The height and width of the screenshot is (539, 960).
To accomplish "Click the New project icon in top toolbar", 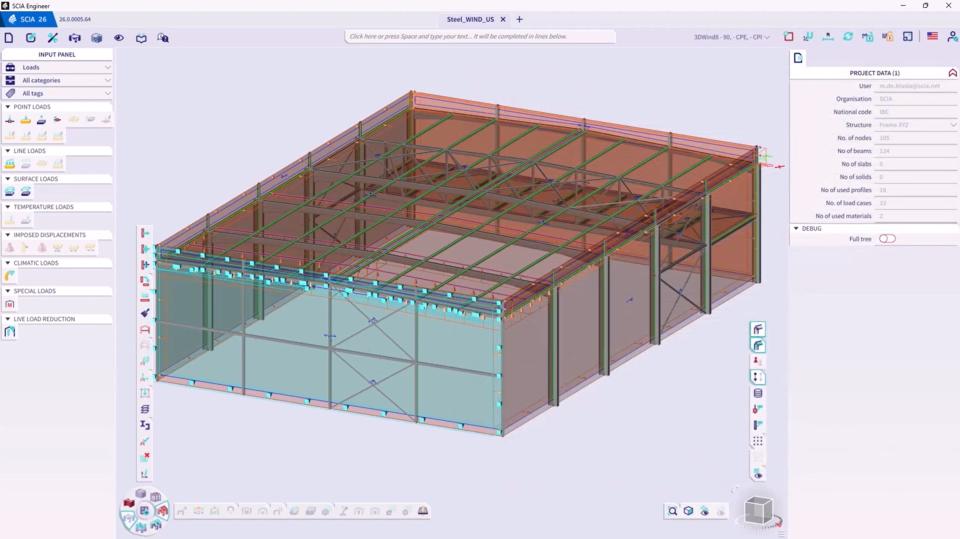I will point(9,37).
